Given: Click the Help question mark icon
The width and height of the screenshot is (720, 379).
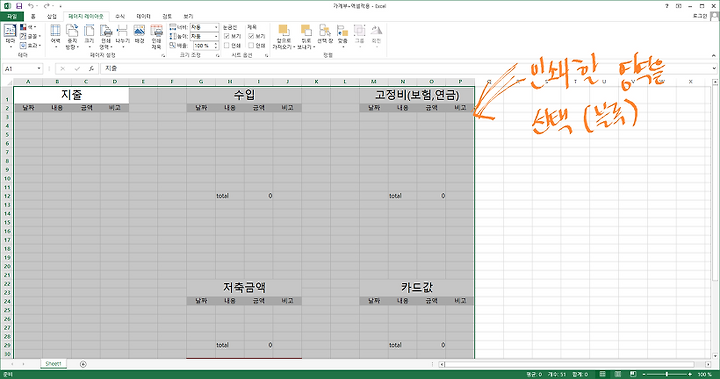Looking at the screenshot, I should point(667,6).
